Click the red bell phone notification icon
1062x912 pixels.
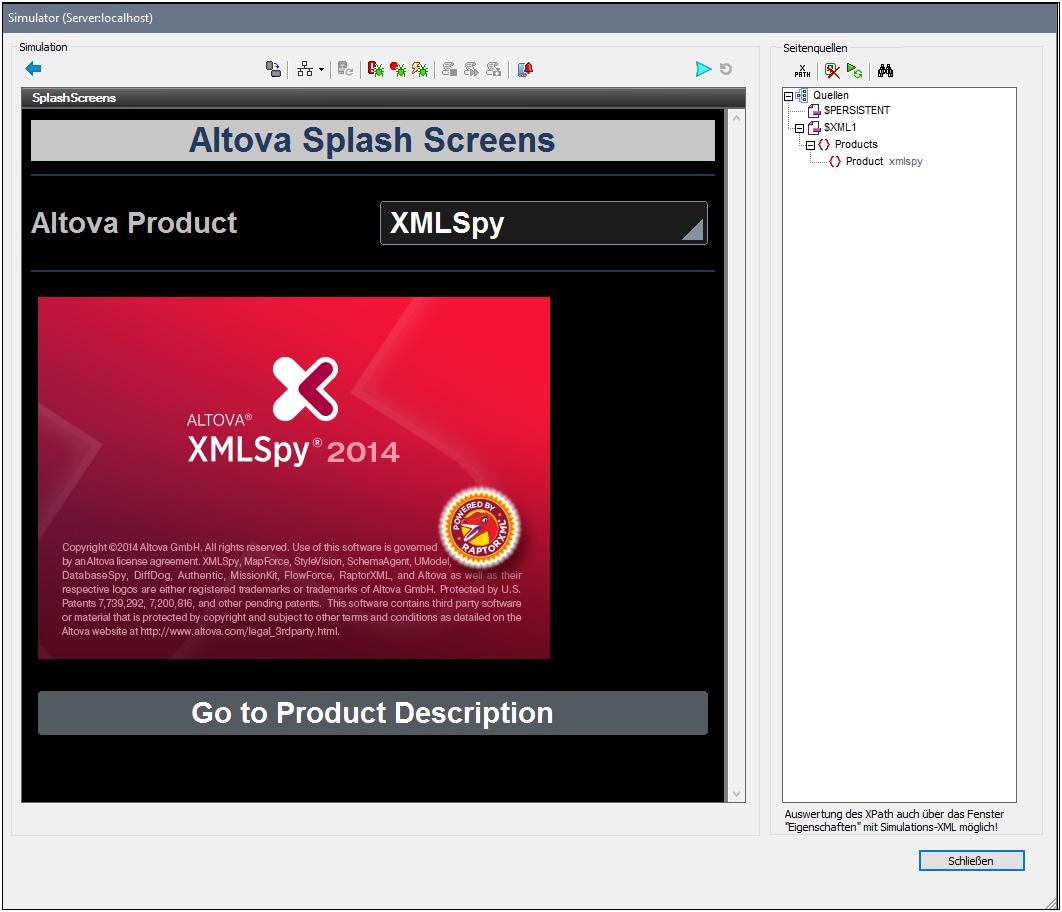[525, 69]
